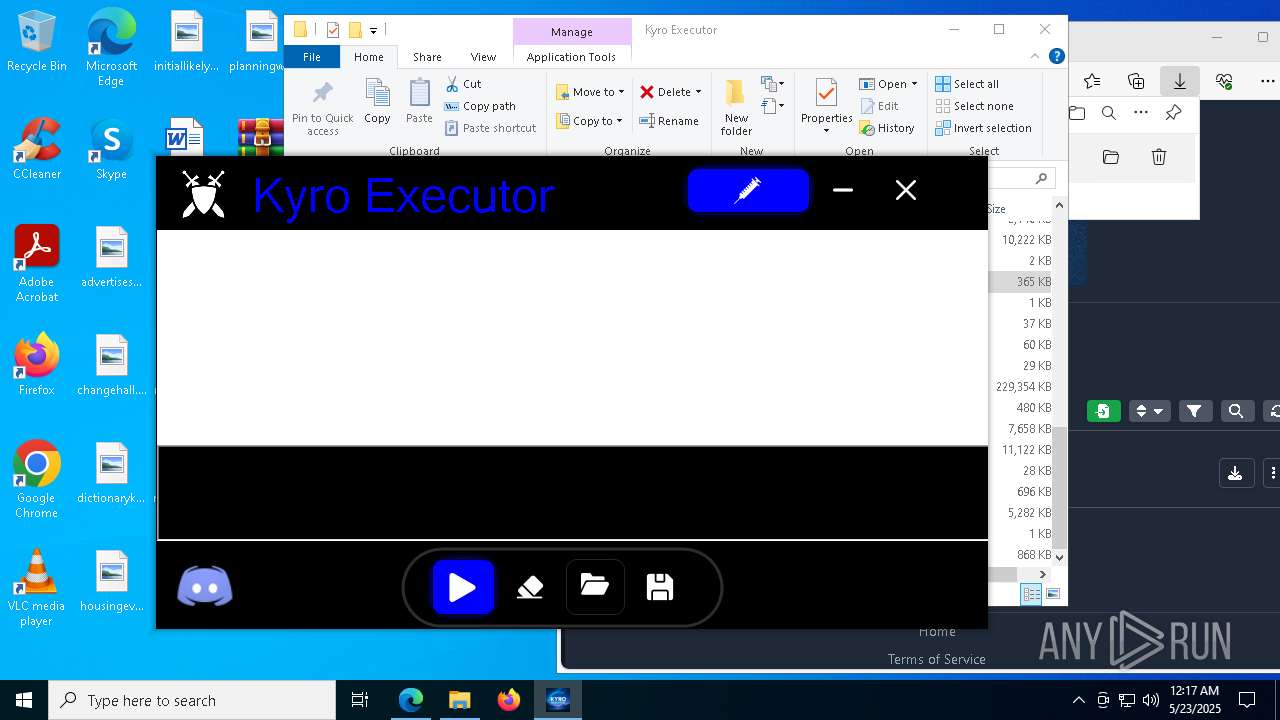1280x720 pixels.
Task: Click Edit in the Open group
Action: (x=879, y=106)
